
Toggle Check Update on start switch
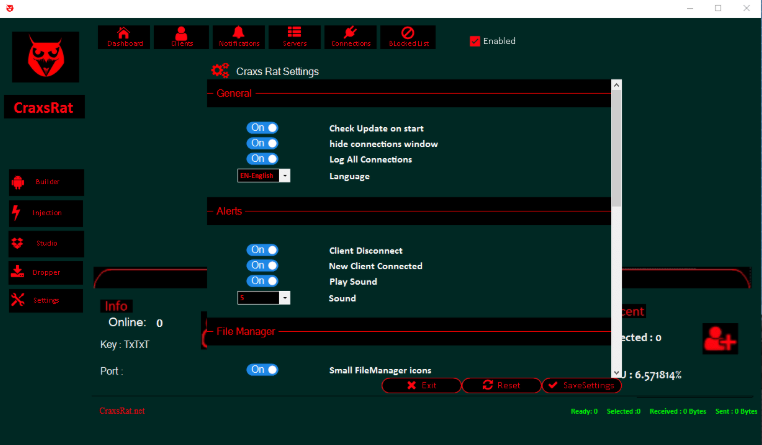[x=262, y=128]
